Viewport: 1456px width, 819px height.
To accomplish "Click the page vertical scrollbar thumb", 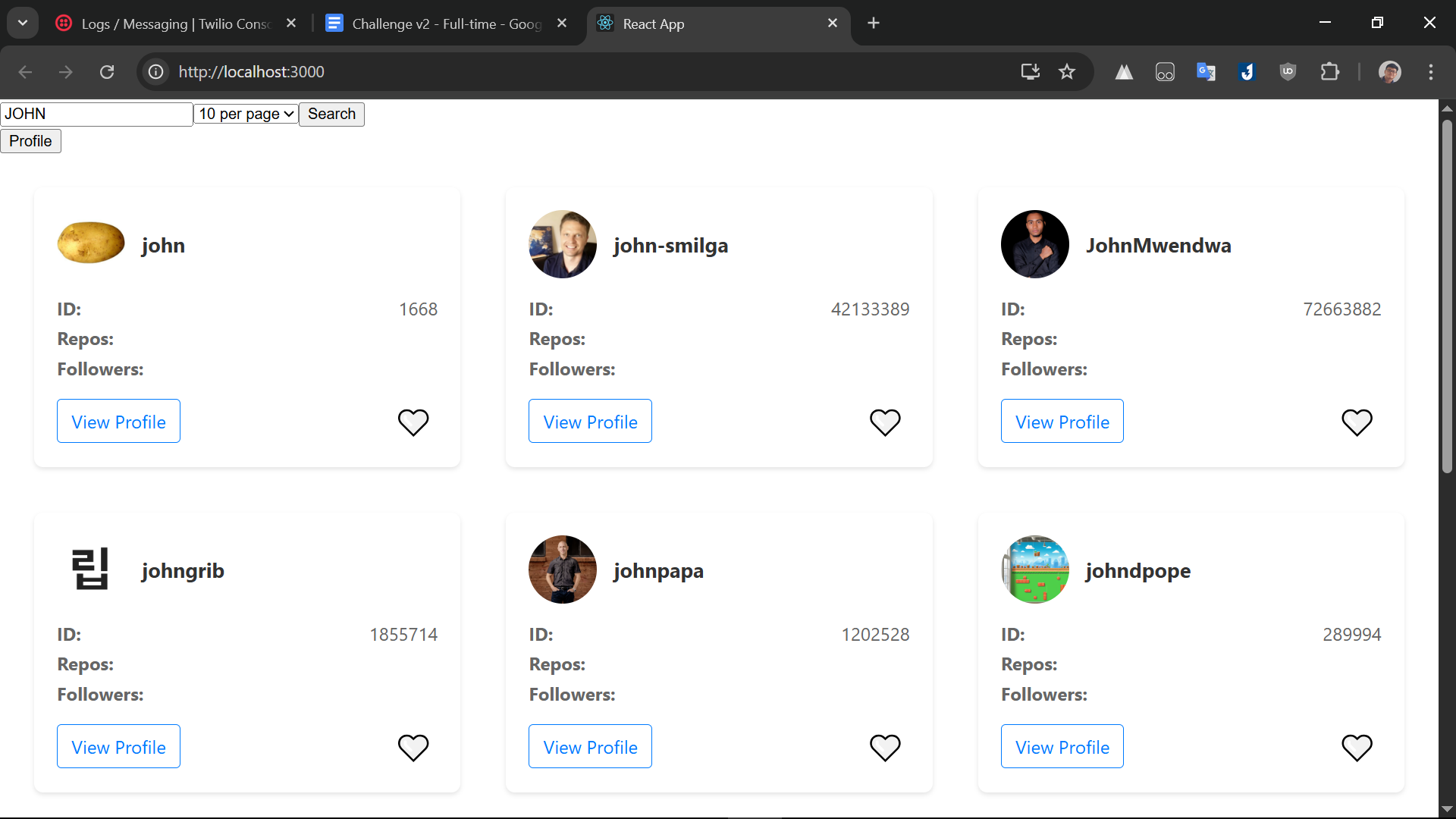I will 1447,296.
